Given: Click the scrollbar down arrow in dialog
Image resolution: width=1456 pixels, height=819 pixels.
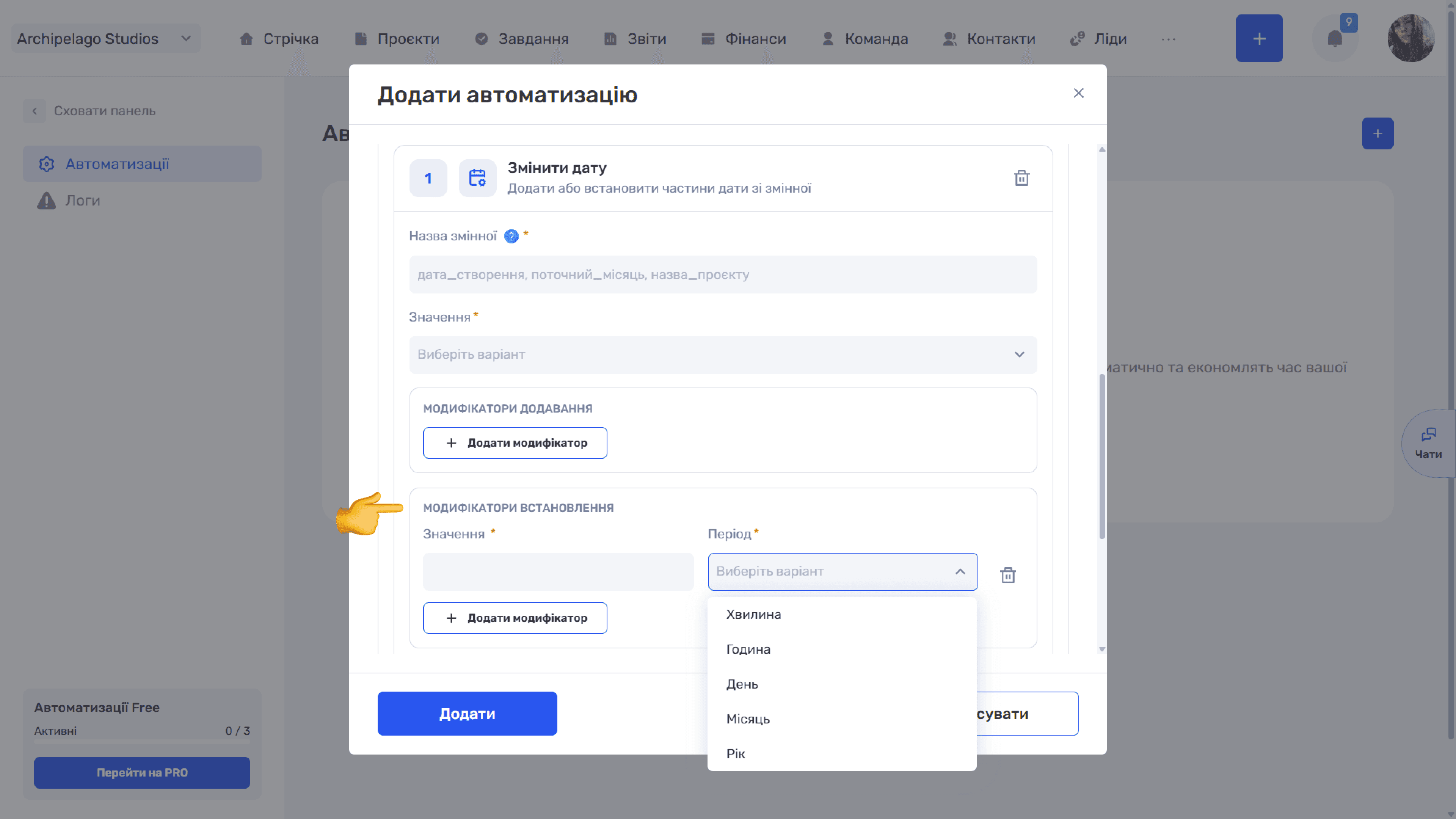Looking at the screenshot, I should click(1101, 649).
